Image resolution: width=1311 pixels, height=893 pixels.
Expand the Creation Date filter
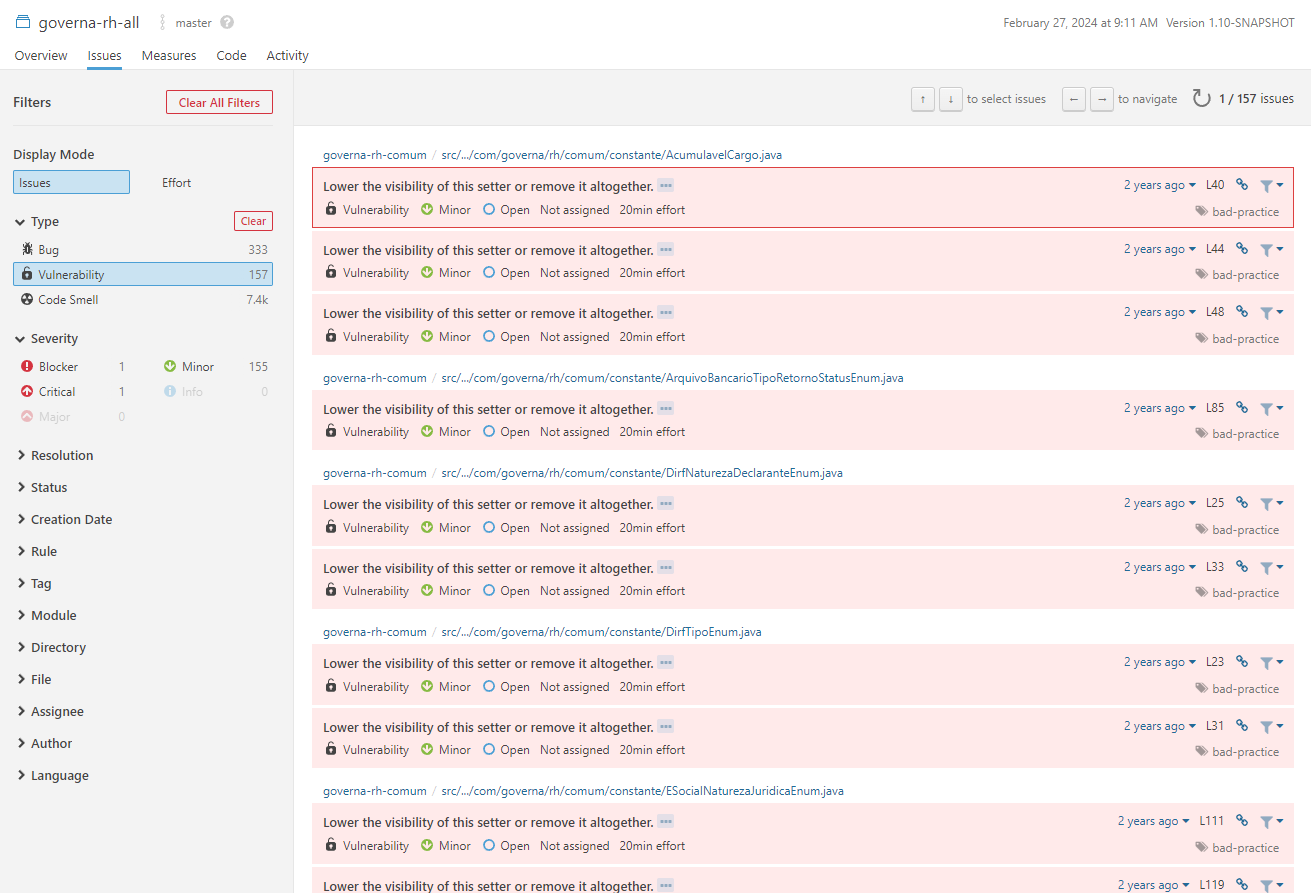point(64,519)
